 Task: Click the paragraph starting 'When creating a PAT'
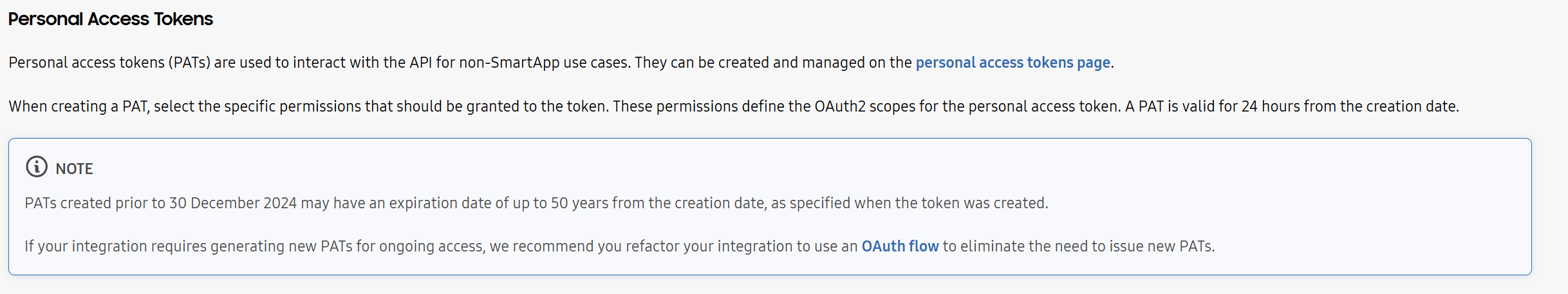[x=734, y=106]
